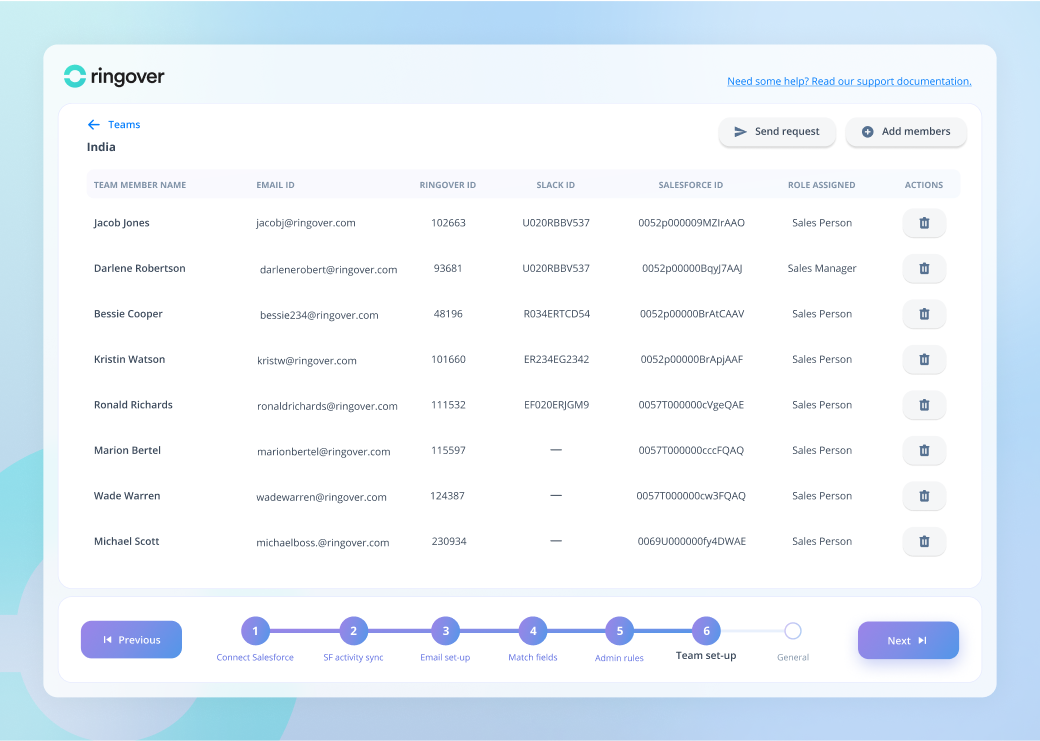Click email ronaldrichards@ringover.com

327,406
